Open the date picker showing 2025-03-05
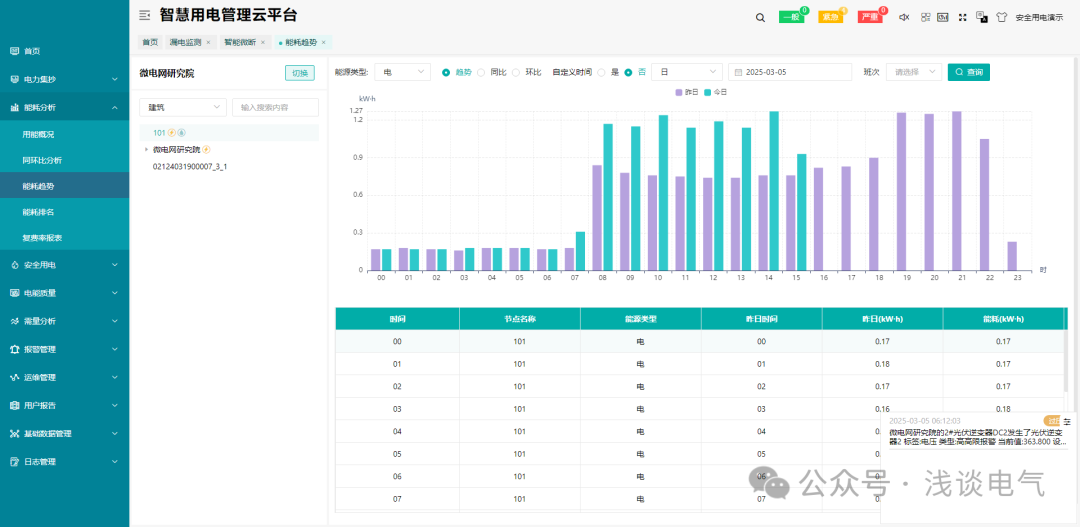The height and width of the screenshot is (527, 1080). pos(790,72)
